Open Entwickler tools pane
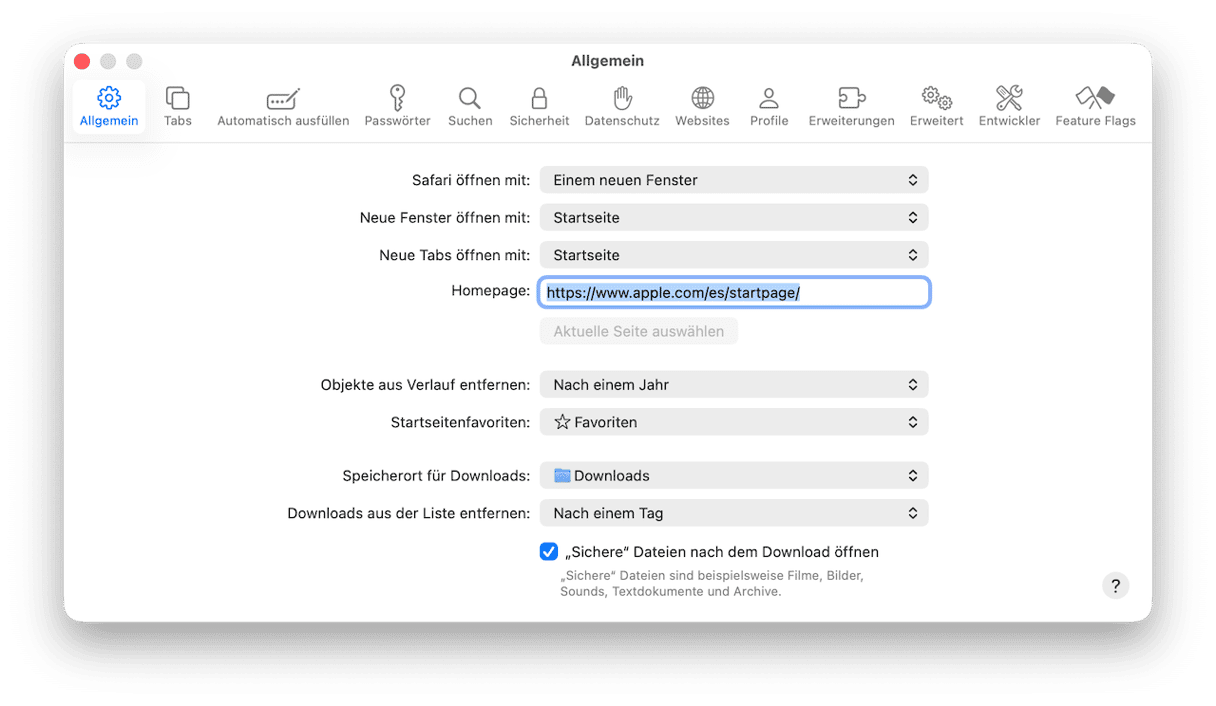The image size is (1216, 706). (1009, 106)
